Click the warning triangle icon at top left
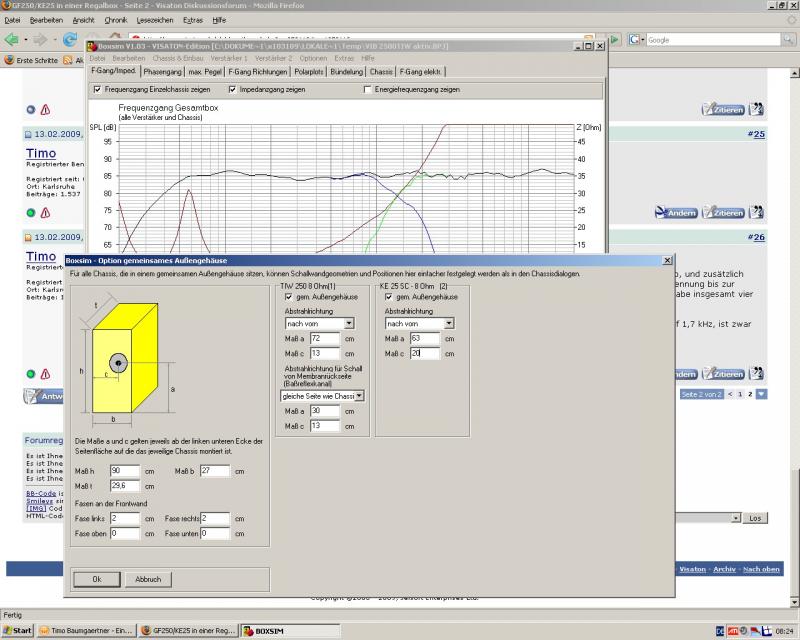 click(x=46, y=110)
